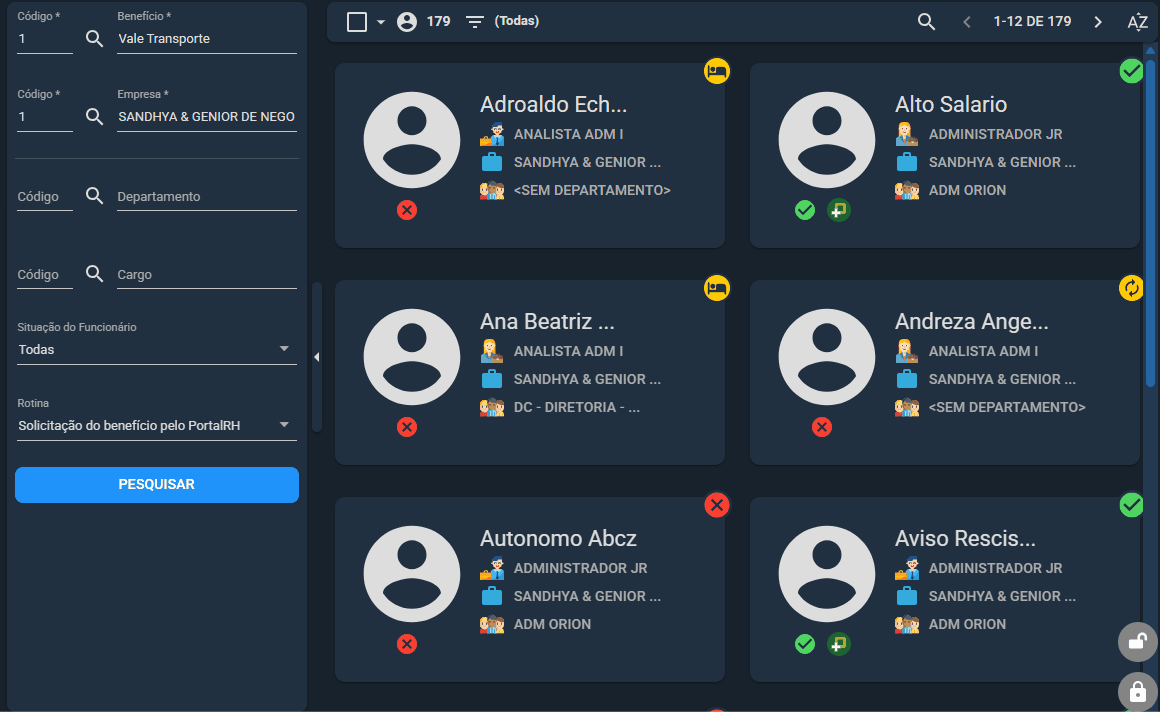Screen dimensions: 1160x712
Task: Click the Empresa Código input field
Action: pos(45,117)
